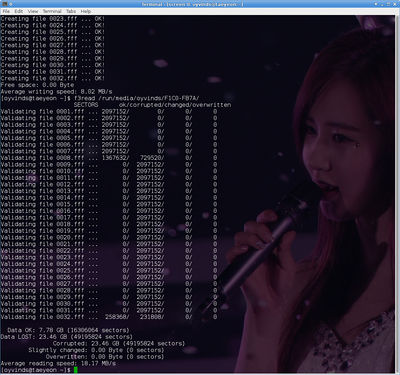The width and height of the screenshot is (400, 375).
Task: Open the Help menu
Action: 86,11
